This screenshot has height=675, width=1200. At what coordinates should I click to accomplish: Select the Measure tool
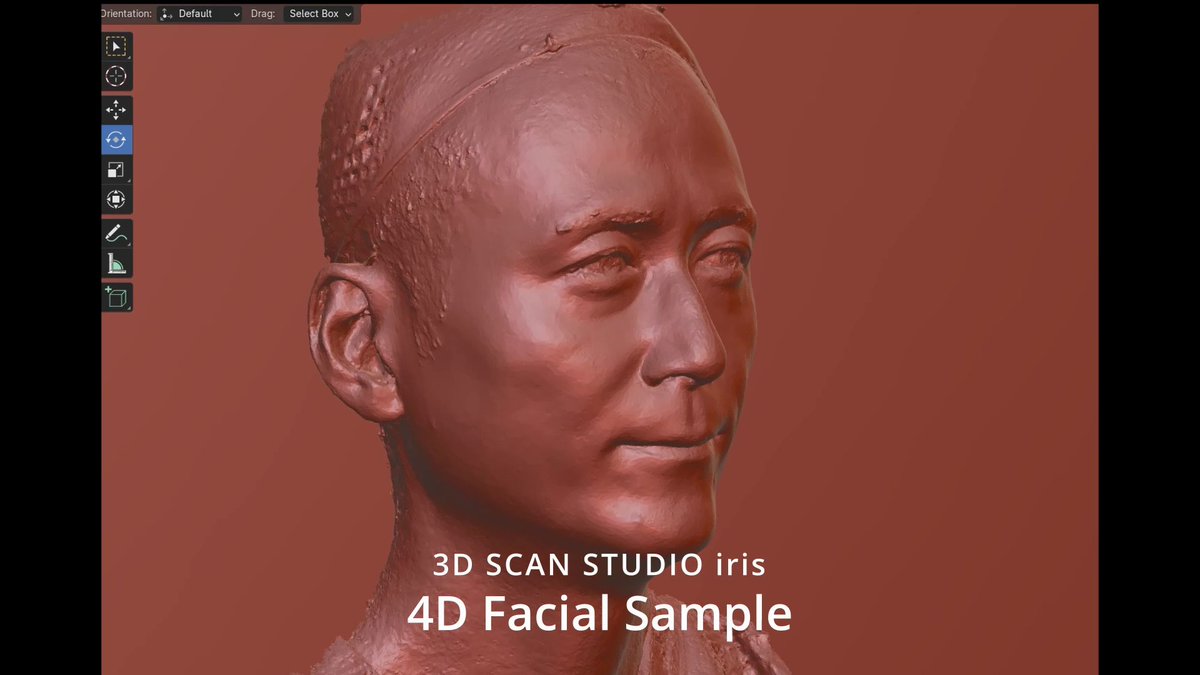116,263
